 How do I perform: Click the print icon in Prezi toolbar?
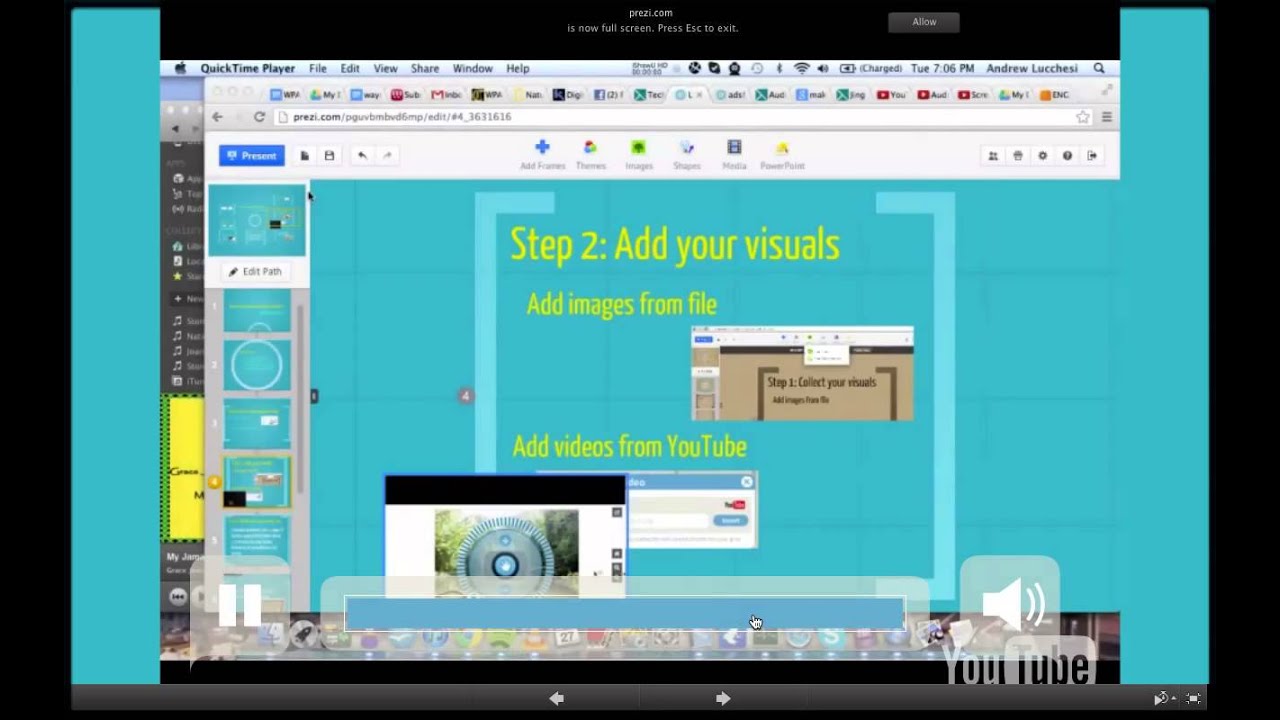pos(1018,156)
